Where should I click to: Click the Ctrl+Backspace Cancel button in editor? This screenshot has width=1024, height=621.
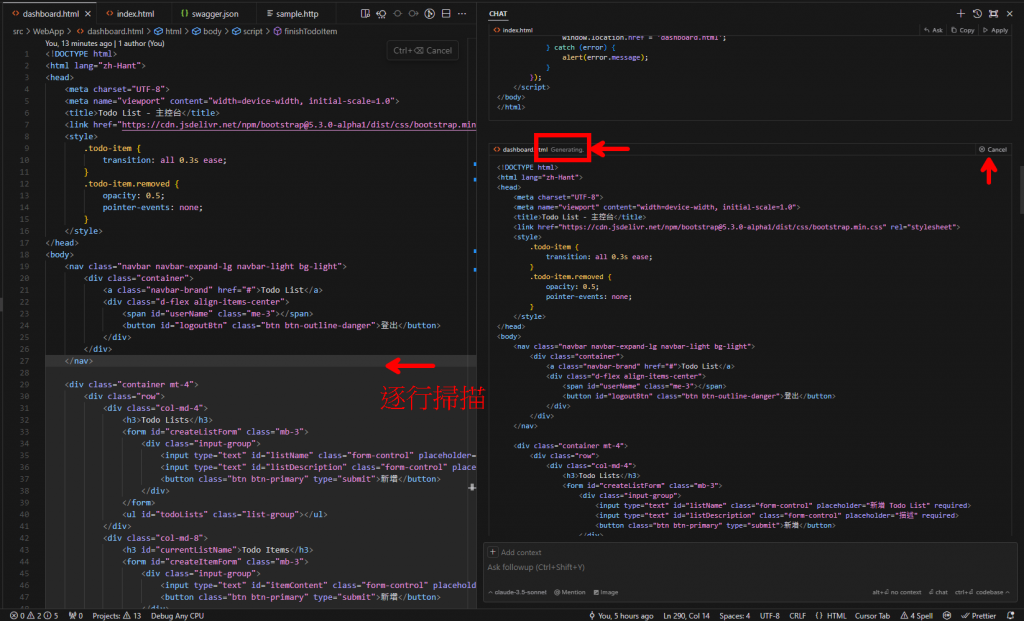tap(423, 50)
